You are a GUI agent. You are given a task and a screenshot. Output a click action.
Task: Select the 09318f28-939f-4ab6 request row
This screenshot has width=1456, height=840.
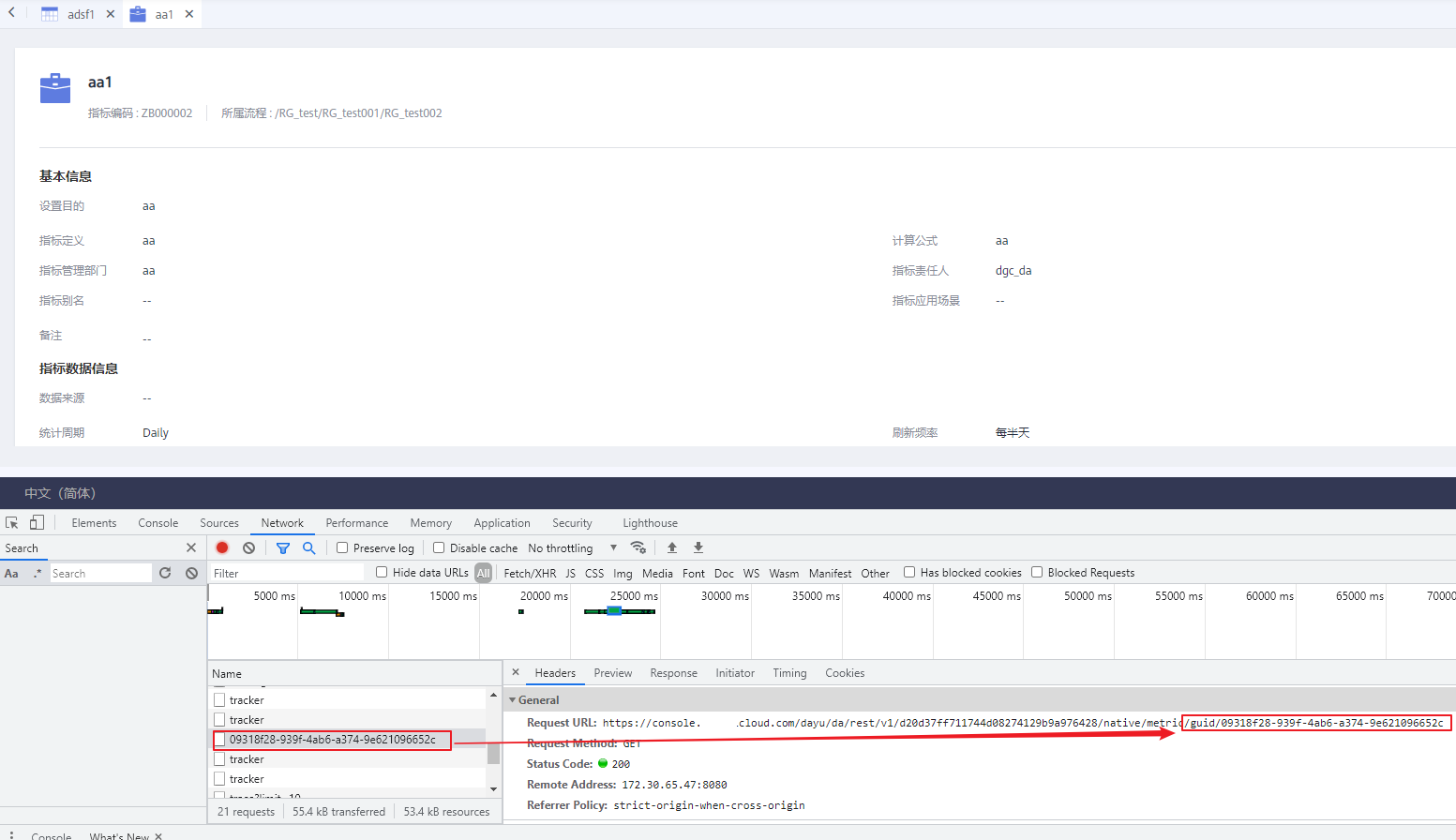tap(347, 740)
